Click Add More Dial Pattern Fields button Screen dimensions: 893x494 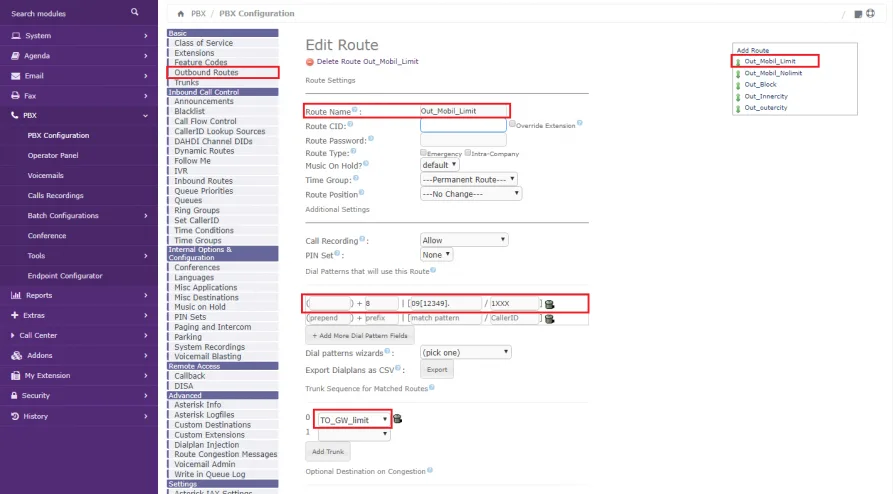(x=360, y=336)
